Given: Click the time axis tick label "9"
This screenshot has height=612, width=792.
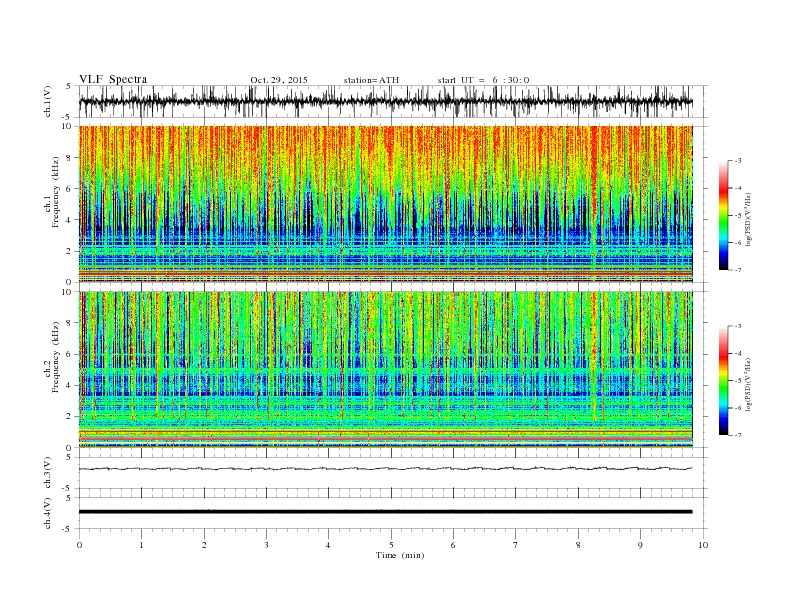Looking at the screenshot, I should pyautogui.click(x=640, y=545).
